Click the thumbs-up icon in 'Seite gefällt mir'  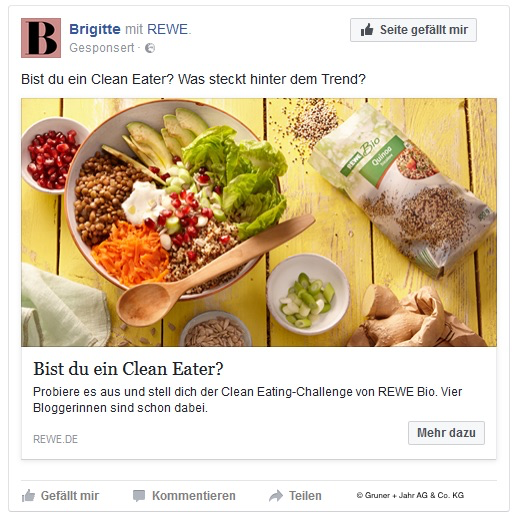pyautogui.click(x=367, y=30)
